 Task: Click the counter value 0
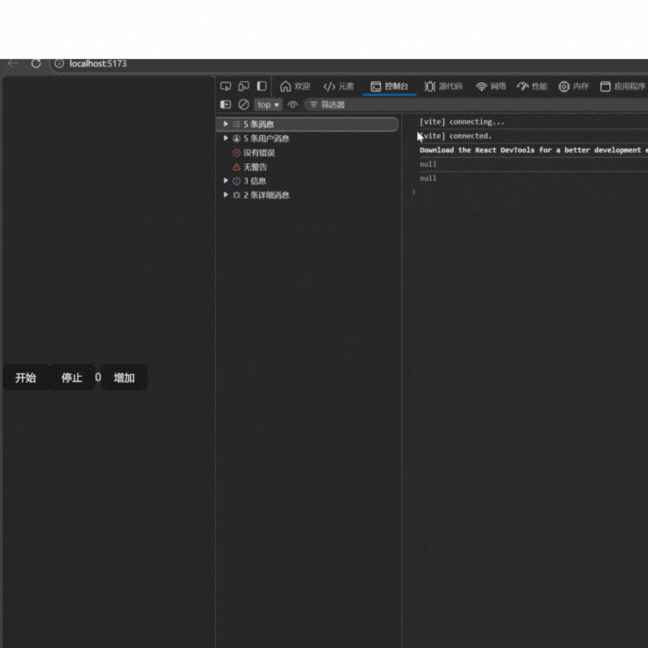click(98, 377)
